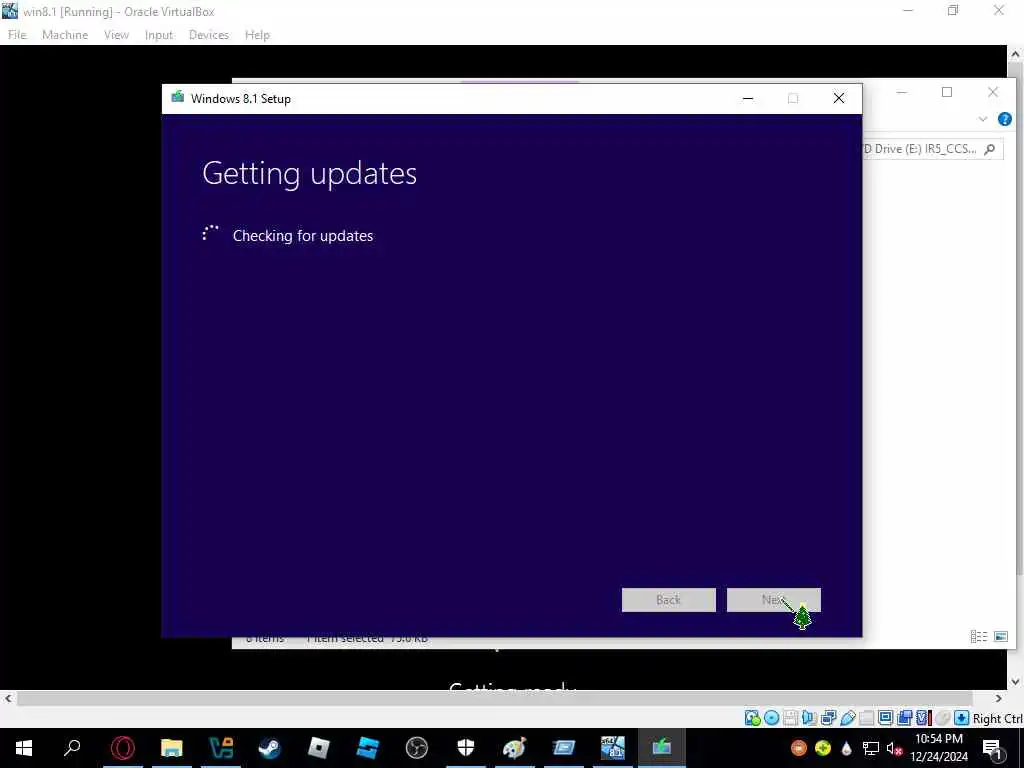Switch to the win8.1 VM taskbar icon
The height and width of the screenshot is (768, 1024).
point(613,748)
